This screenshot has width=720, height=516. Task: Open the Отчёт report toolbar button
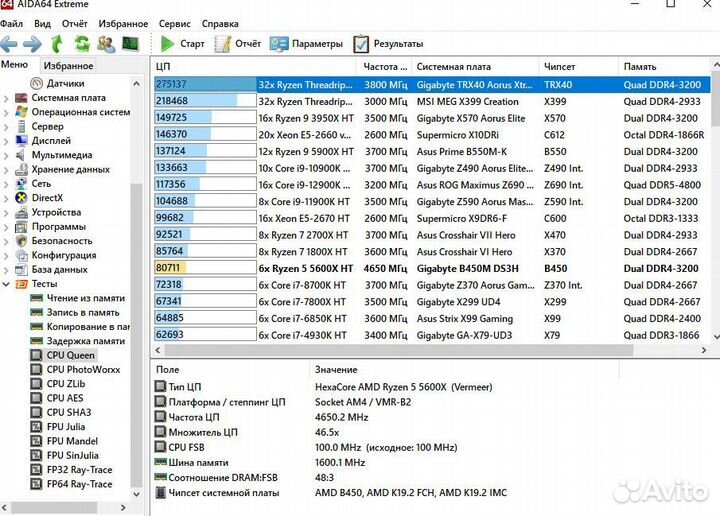(238, 44)
